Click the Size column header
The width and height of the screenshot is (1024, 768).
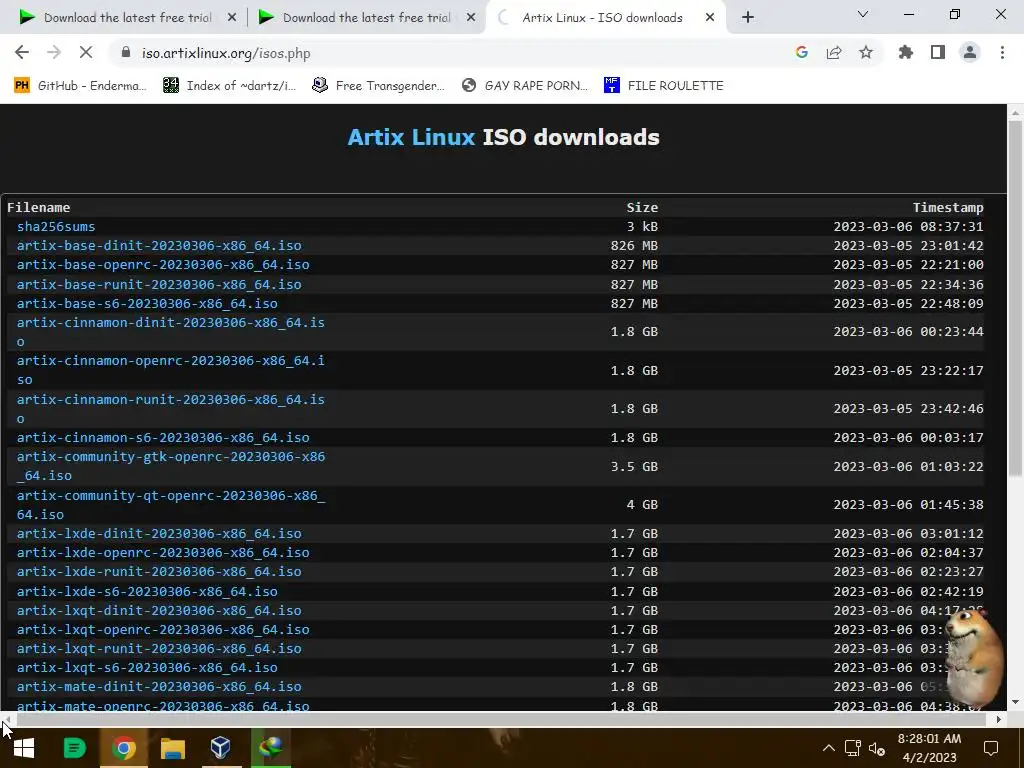642,208
